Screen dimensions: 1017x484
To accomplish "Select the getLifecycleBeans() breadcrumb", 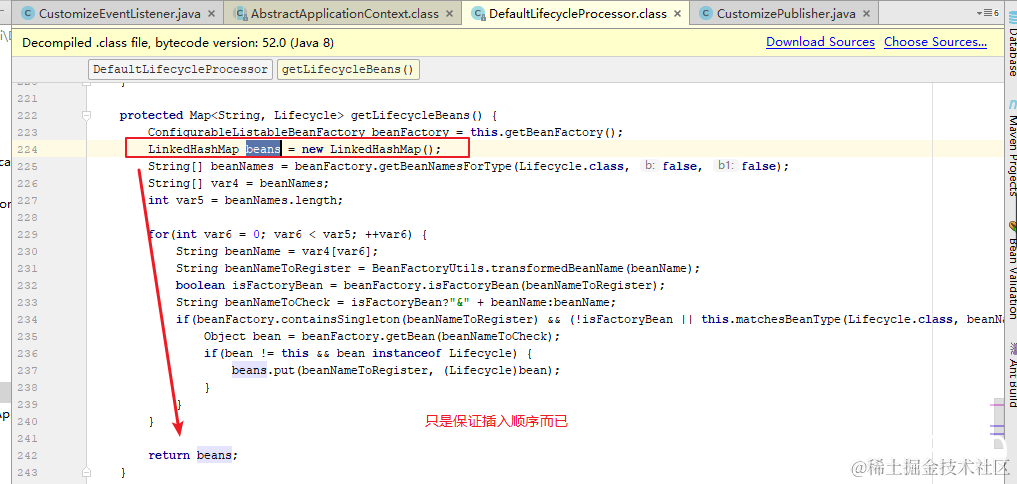I will (348, 69).
